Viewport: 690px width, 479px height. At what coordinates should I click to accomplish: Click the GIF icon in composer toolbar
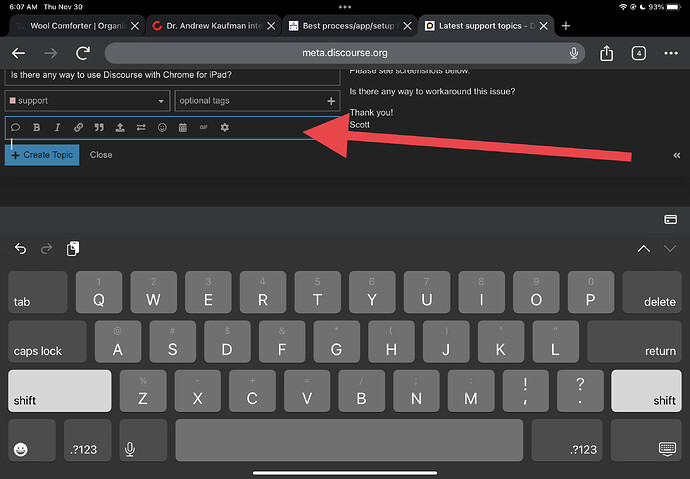click(203, 128)
